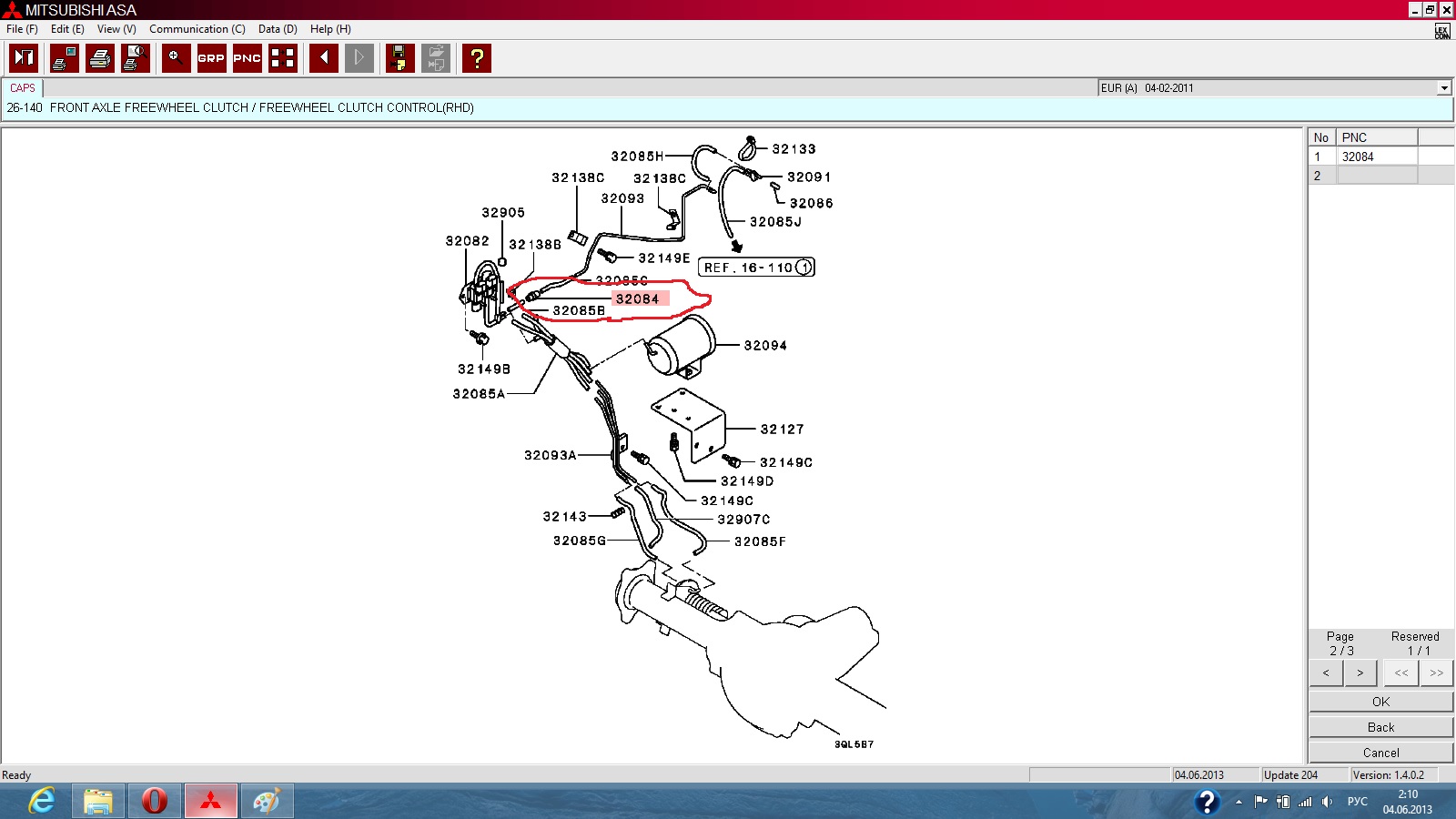Click the floppy disk save icon

(x=400, y=58)
